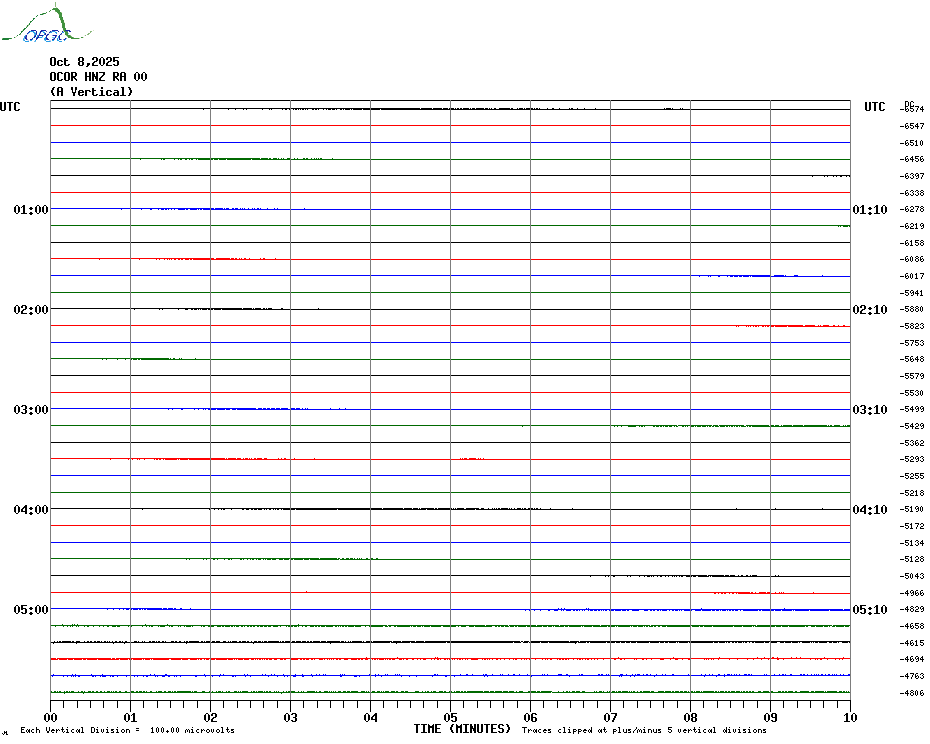Click the Each Vertical Division scale note
Screen dimensions: 930x744
point(127,730)
